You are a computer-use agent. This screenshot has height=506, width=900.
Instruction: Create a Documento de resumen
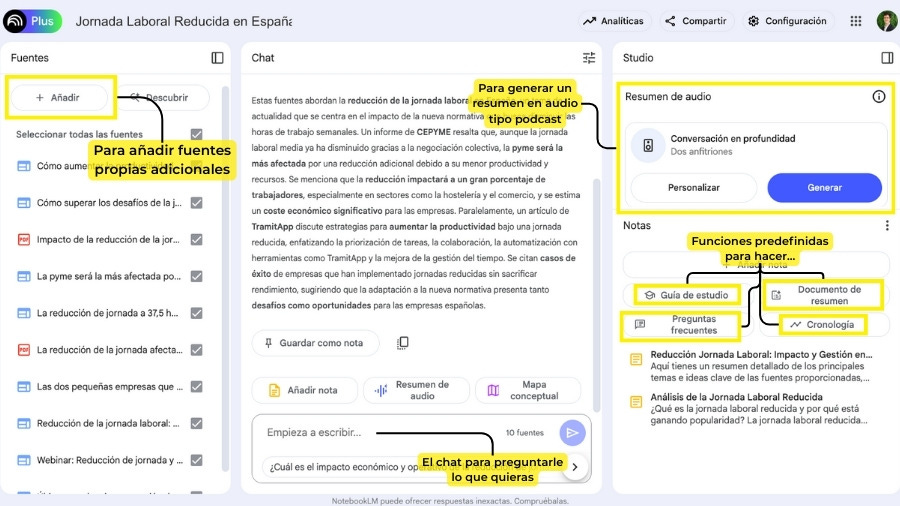(x=823, y=295)
